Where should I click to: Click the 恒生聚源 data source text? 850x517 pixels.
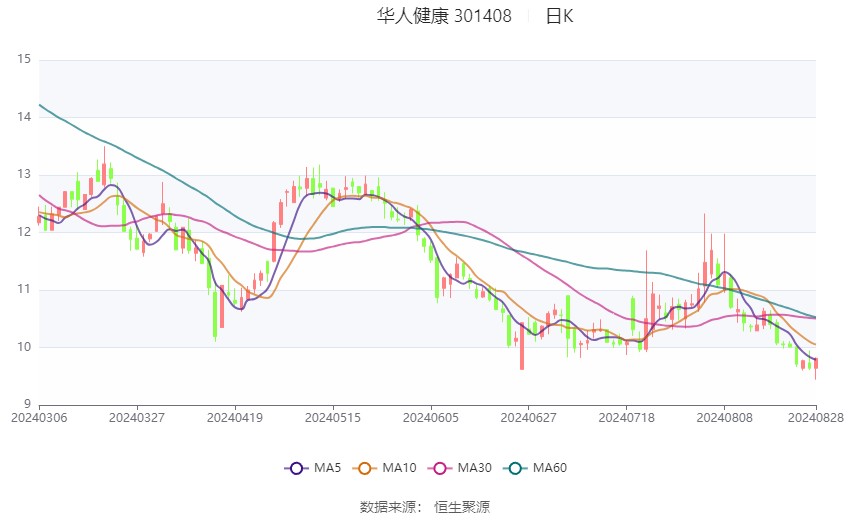(x=462, y=507)
